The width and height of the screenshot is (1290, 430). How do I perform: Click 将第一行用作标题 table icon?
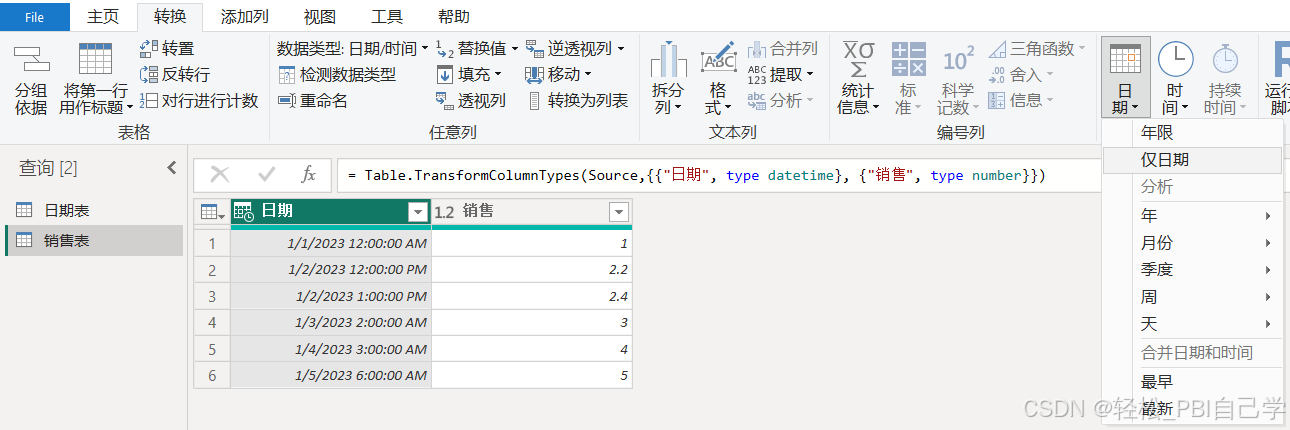95,60
